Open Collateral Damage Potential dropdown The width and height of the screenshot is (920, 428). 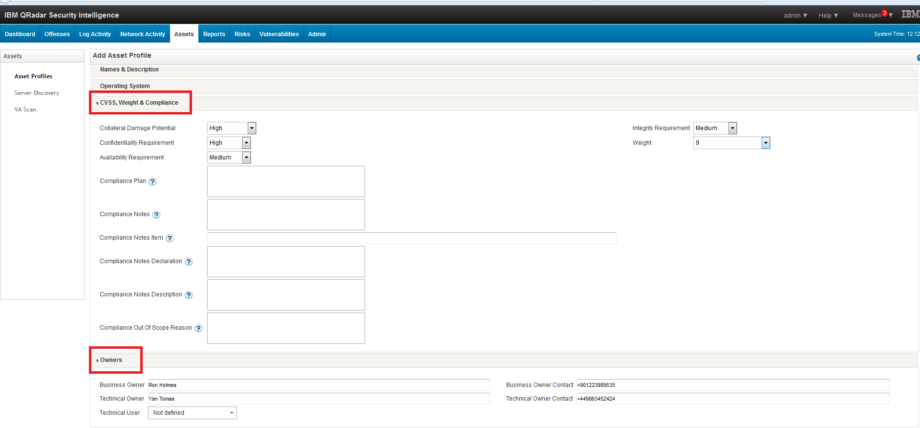252,128
